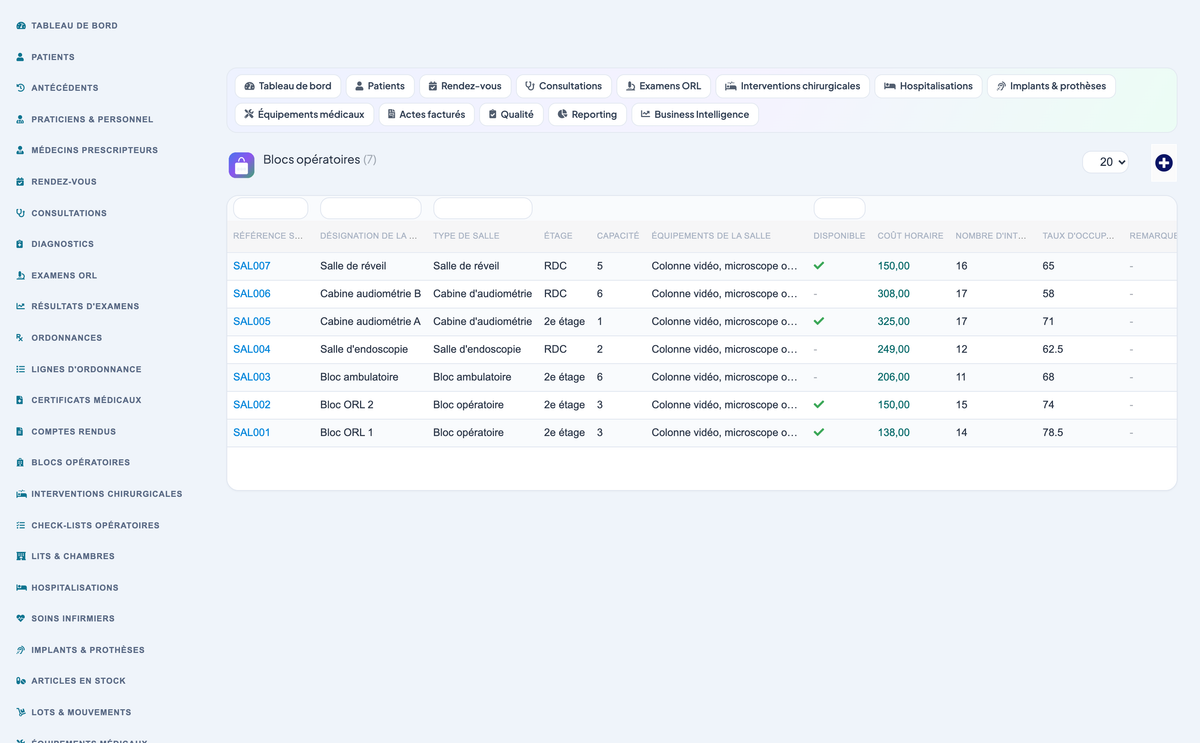Open the Hospitalisations top tab
This screenshot has width=1200, height=743.
[x=929, y=86]
